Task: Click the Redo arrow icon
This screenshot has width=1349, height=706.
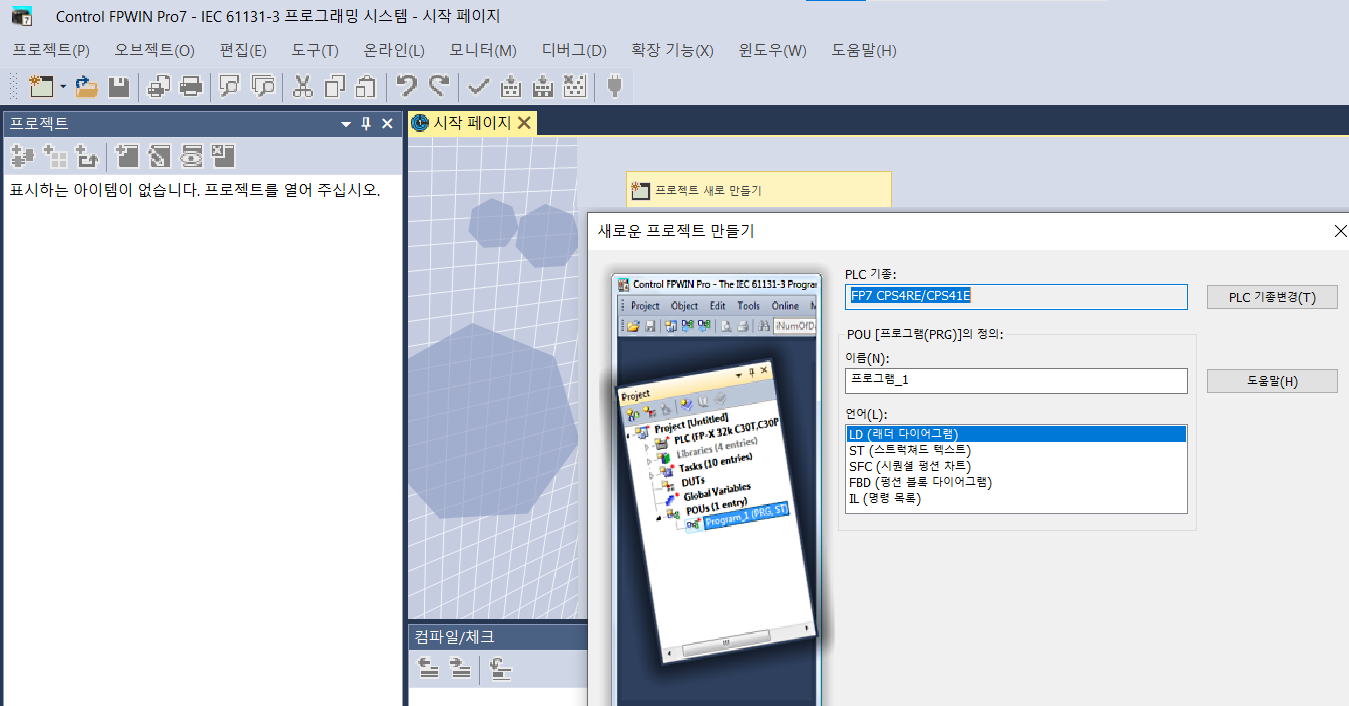Action: coord(439,87)
